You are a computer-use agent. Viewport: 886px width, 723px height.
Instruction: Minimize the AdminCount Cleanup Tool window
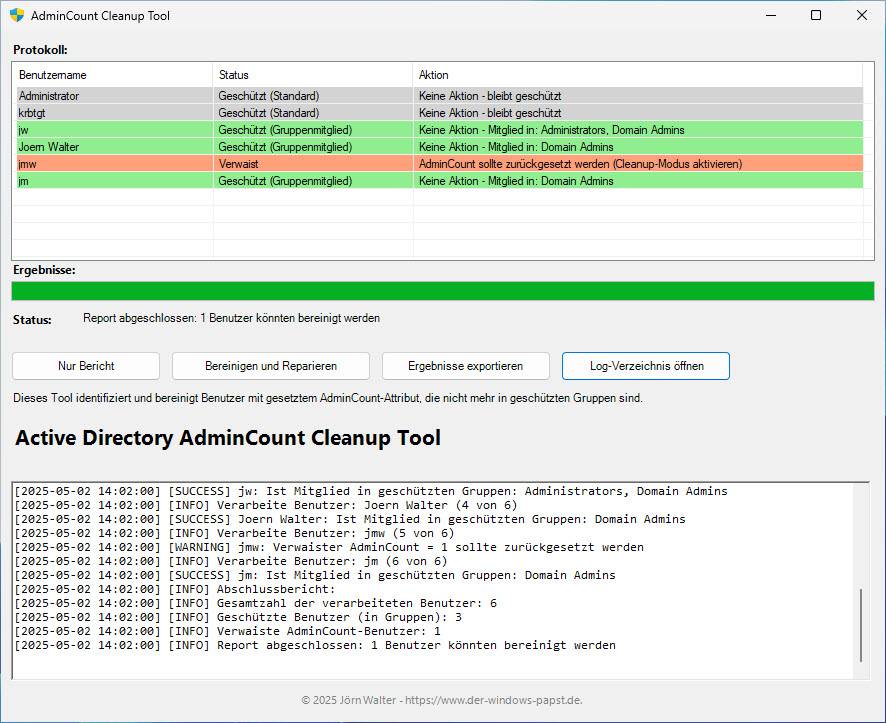coord(770,15)
